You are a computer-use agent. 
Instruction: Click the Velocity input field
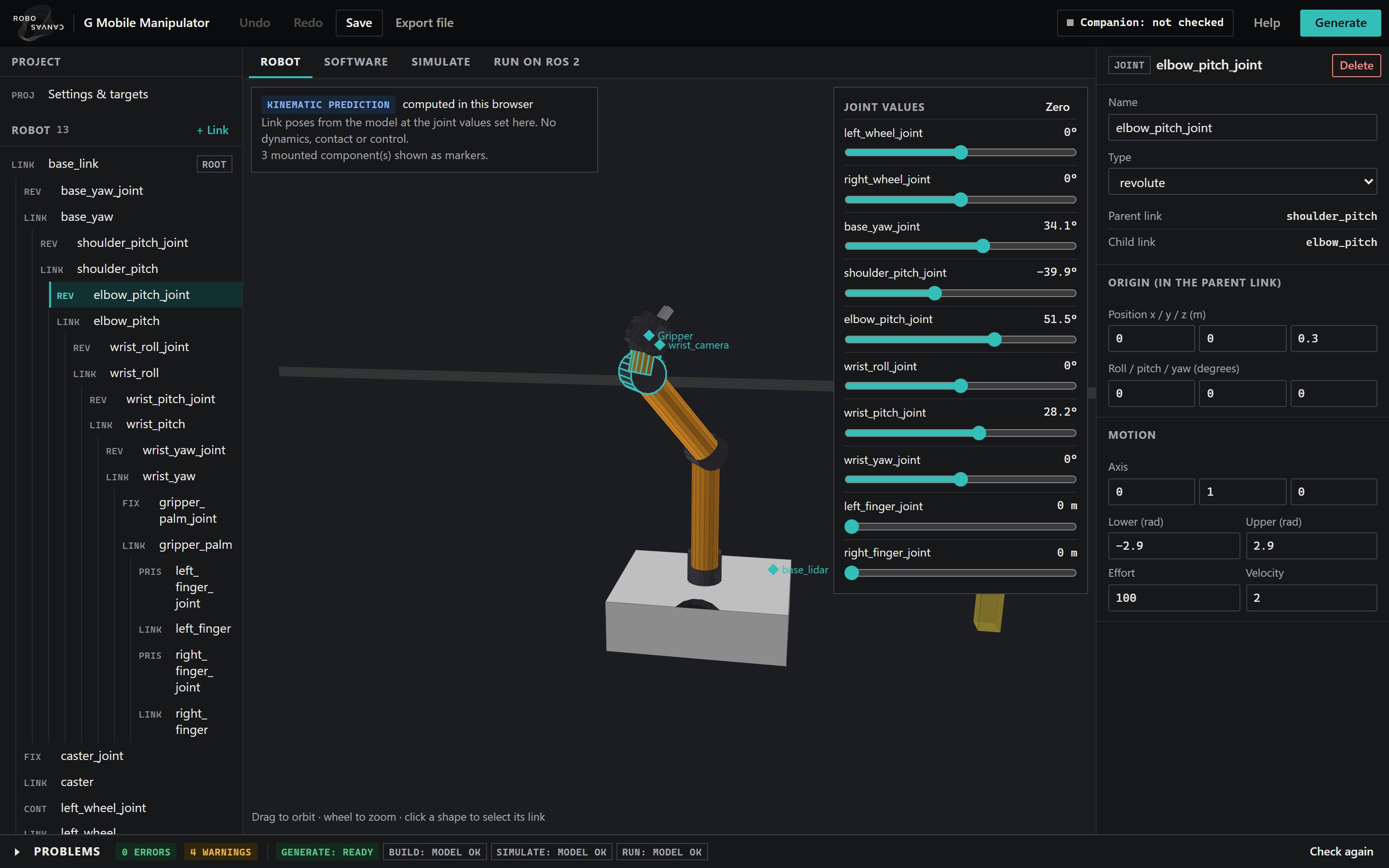1311,598
